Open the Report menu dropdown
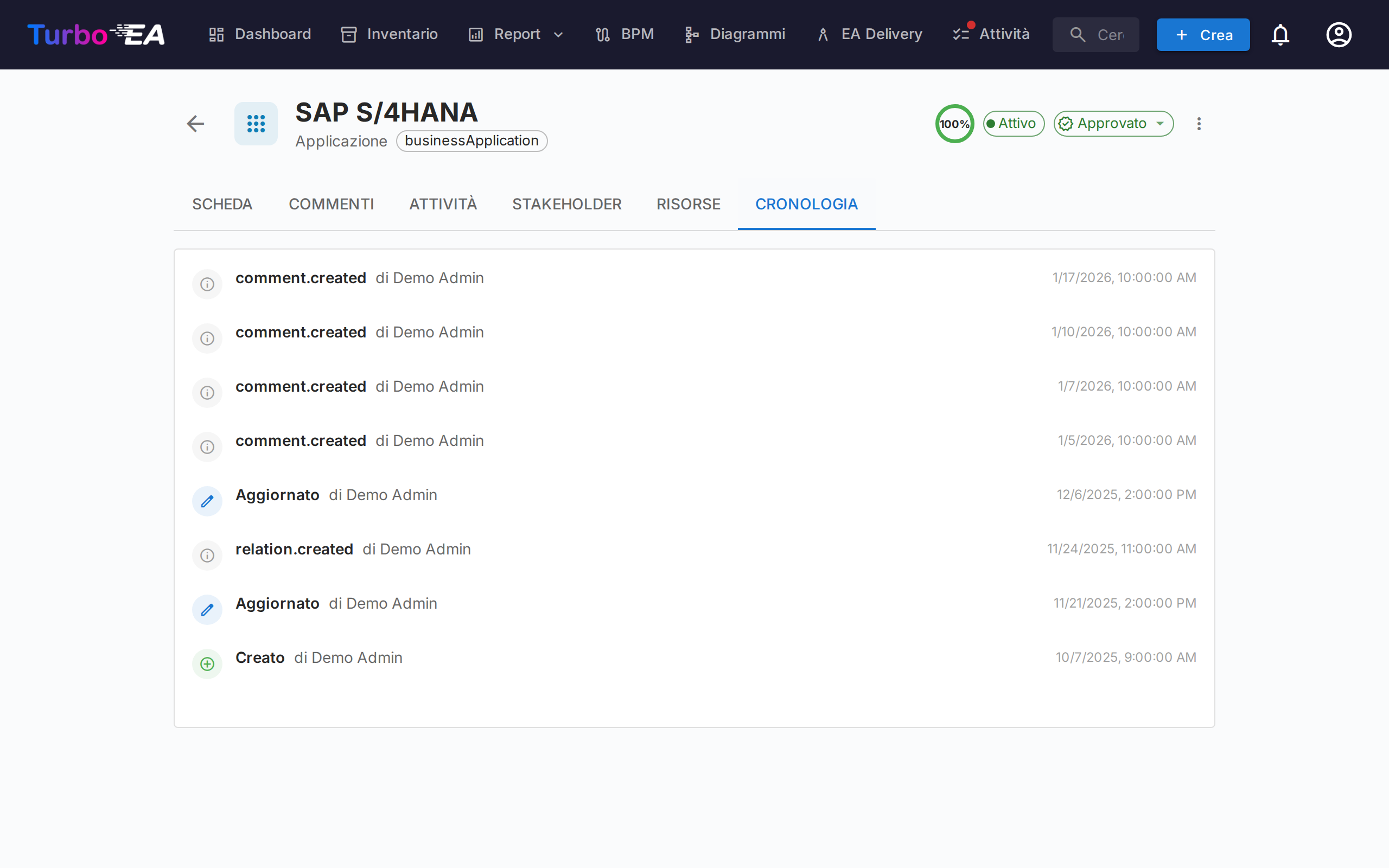 (x=516, y=35)
